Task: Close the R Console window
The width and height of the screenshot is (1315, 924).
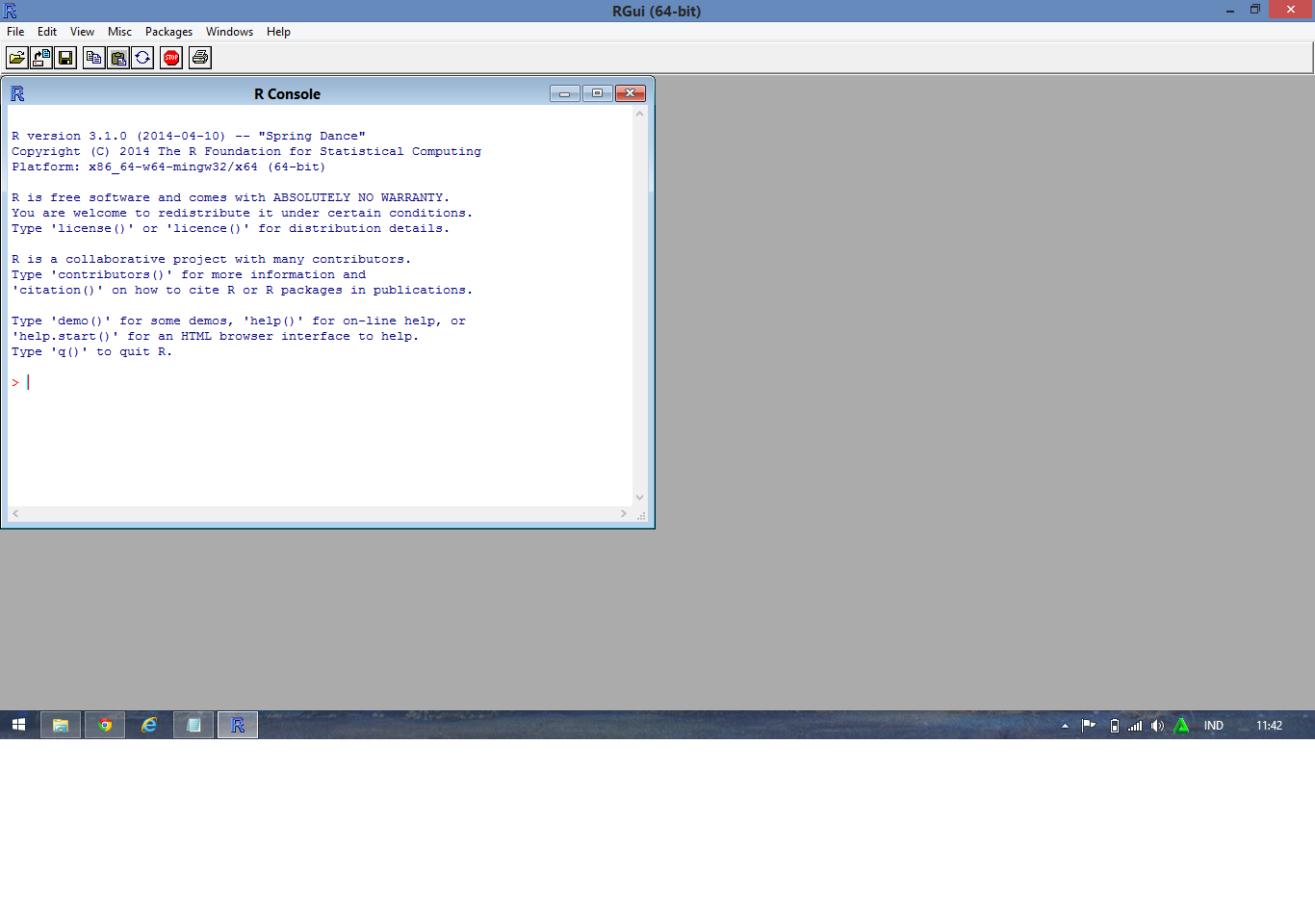Action: click(x=630, y=93)
